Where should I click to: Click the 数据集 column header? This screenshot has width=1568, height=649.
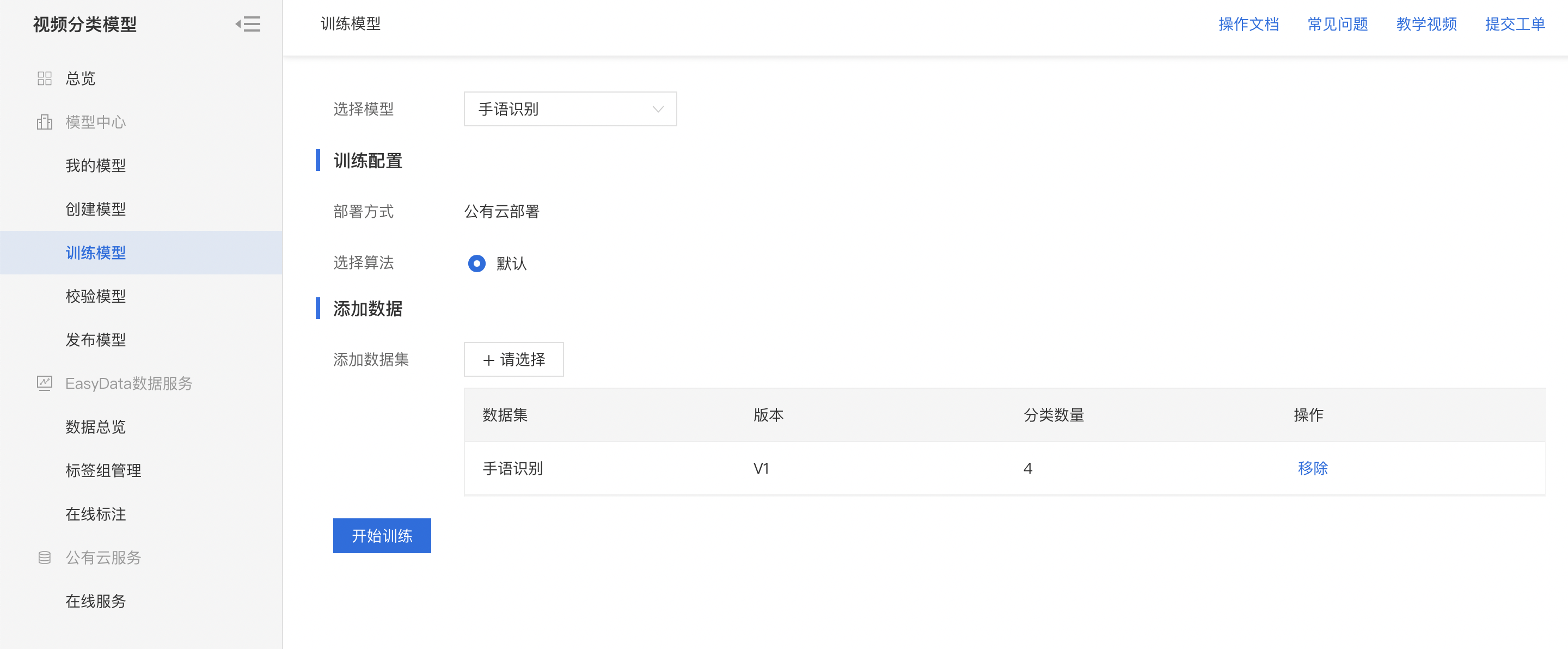pyautogui.click(x=505, y=415)
